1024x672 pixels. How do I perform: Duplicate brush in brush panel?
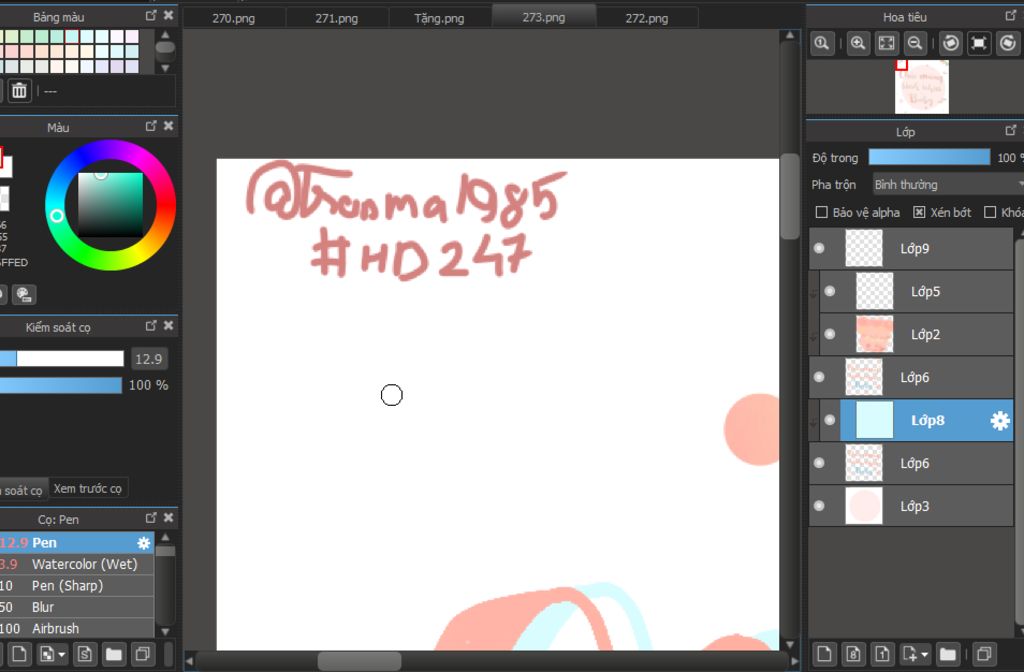[x=142, y=654]
